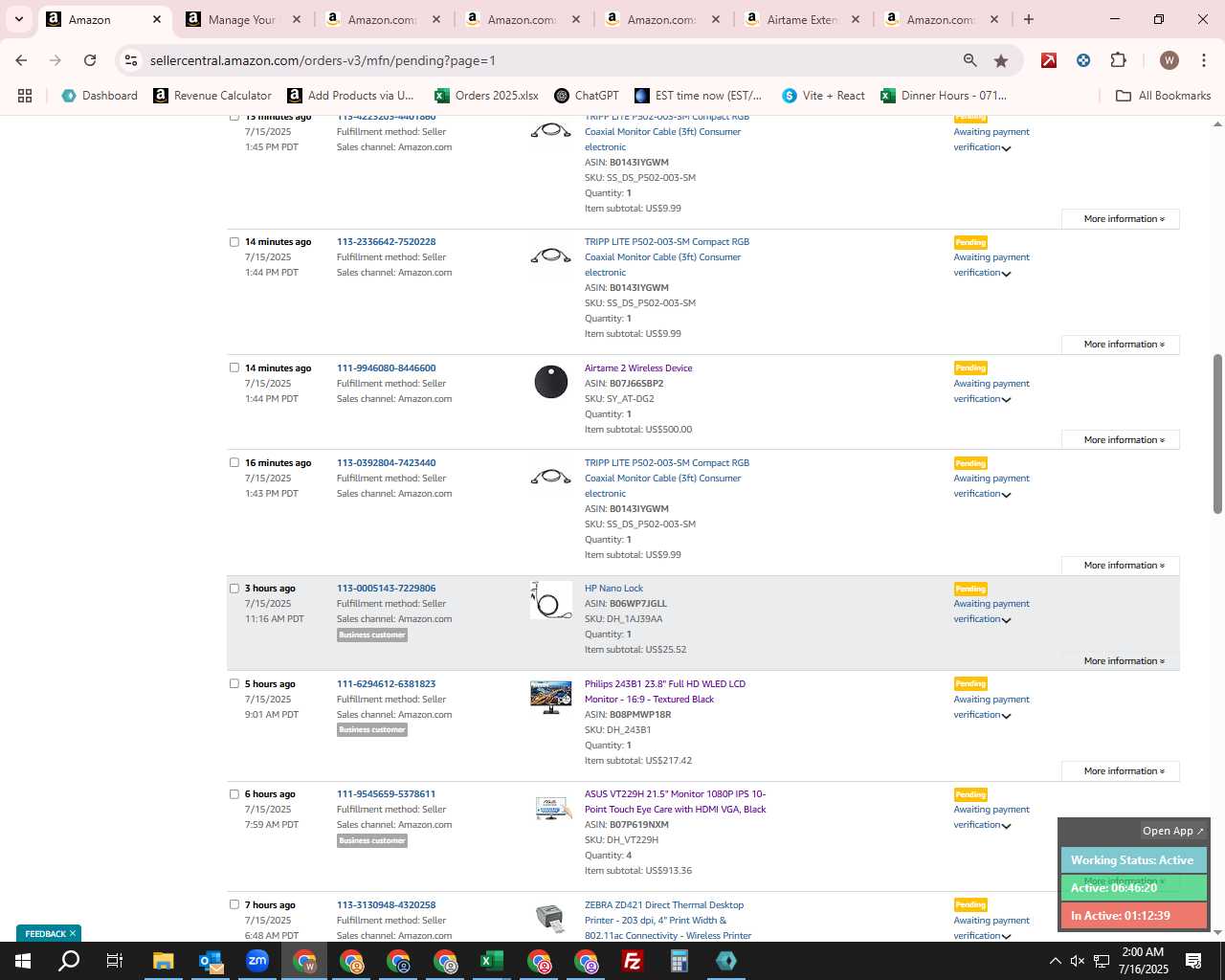Expand More information for Philips 243B1 order
The image size is (1225, 980).
click(x=1121, y=771)
